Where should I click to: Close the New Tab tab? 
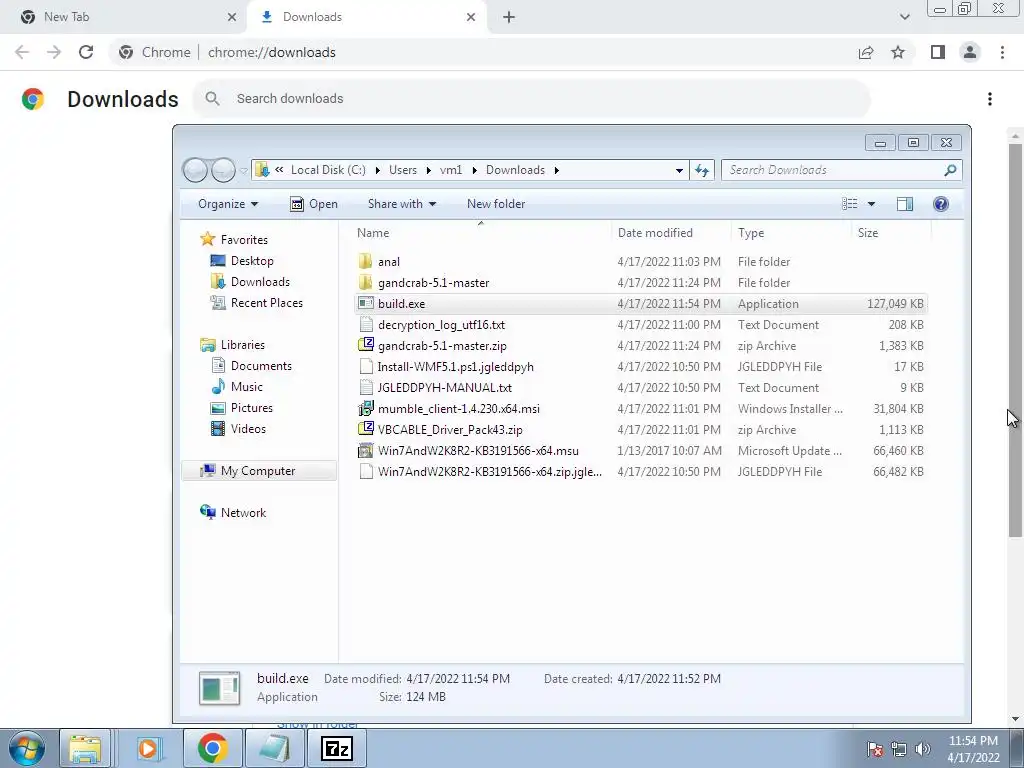pyautogui.click(x=232, y=17)
